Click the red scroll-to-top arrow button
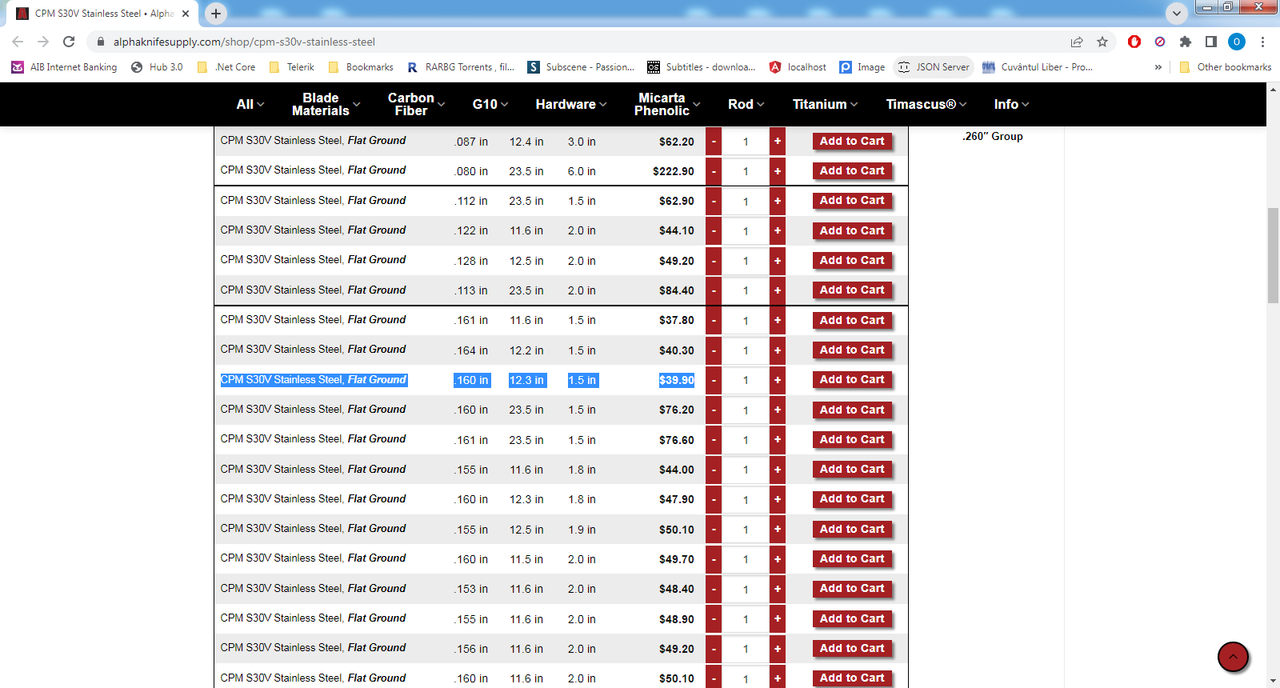The image size is (1280, 688). tap(1233, 657)
